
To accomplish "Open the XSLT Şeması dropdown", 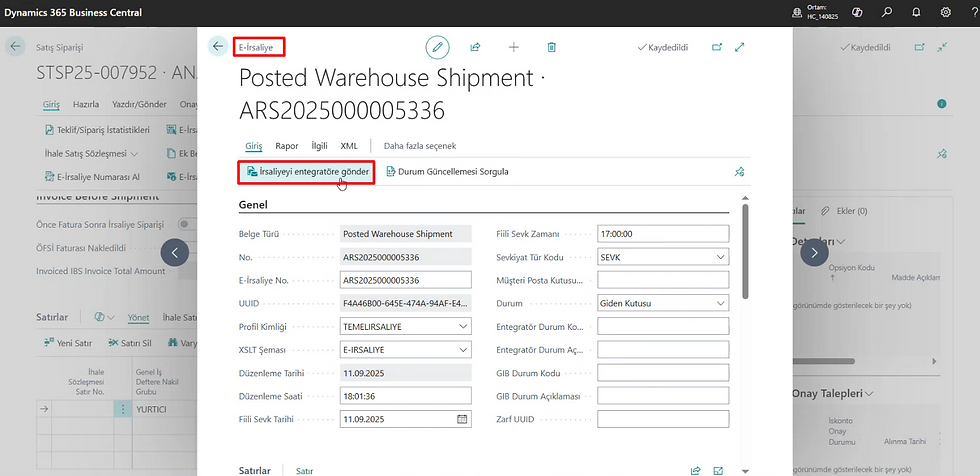I will click(x=463, y=350).
